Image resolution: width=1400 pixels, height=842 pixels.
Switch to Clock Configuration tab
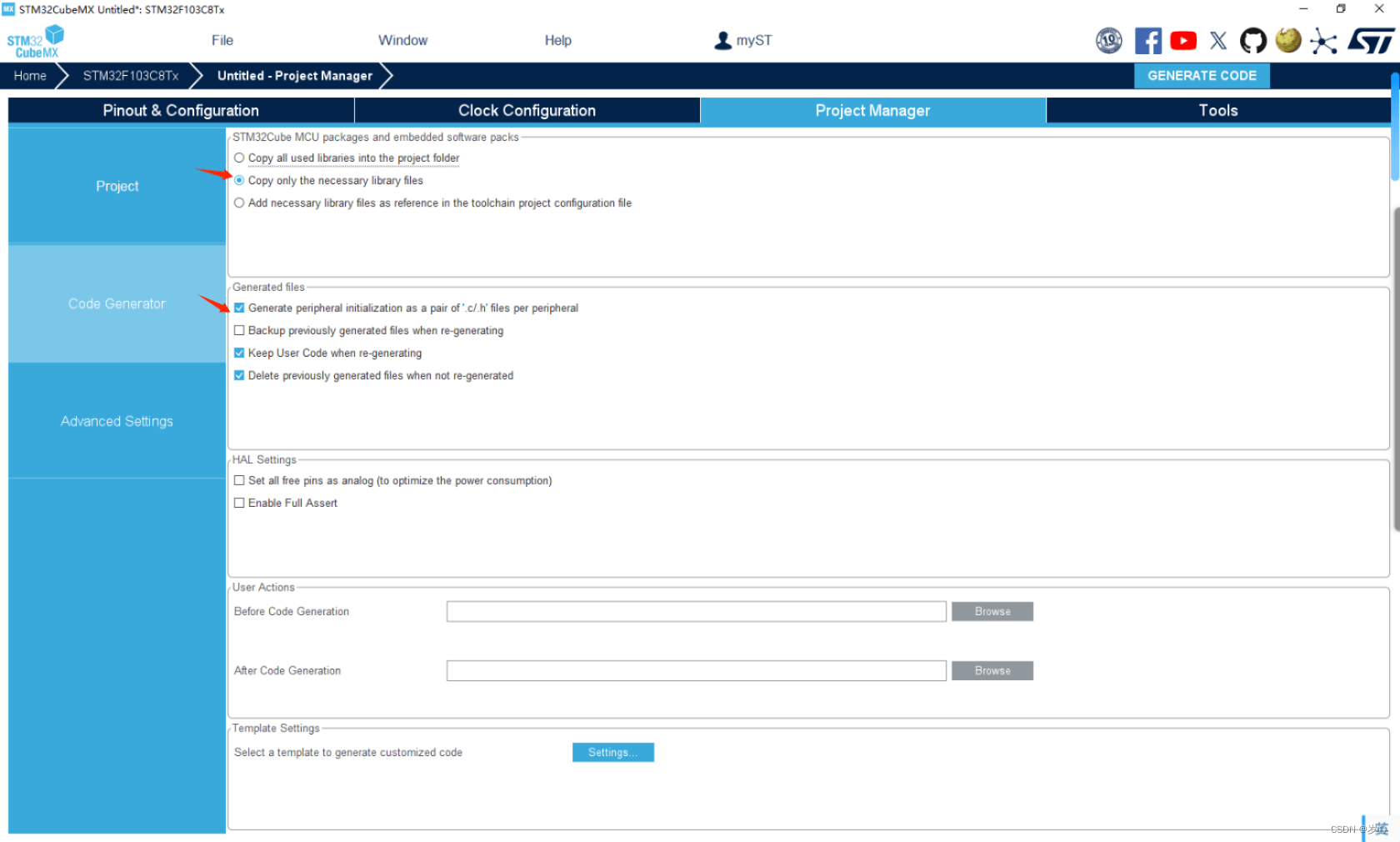(527, 110)
